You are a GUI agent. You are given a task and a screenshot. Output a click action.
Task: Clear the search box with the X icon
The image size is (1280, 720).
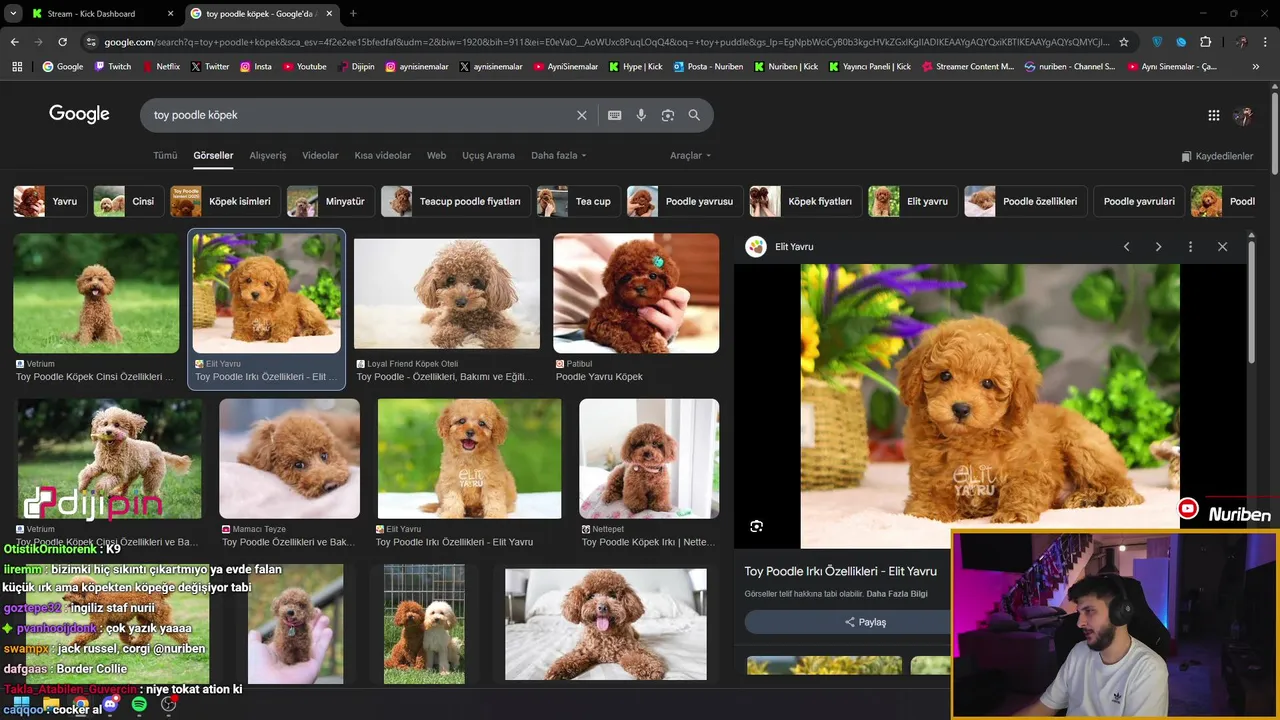tap(581, 115)
